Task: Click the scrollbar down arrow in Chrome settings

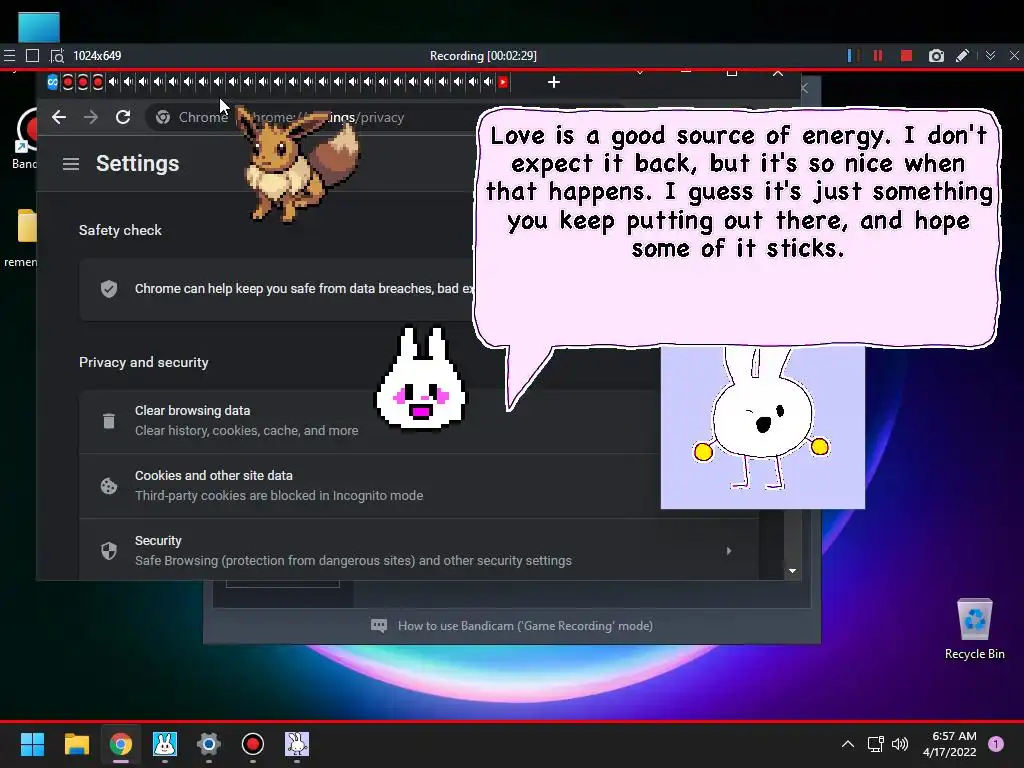Action: point(792,571)
